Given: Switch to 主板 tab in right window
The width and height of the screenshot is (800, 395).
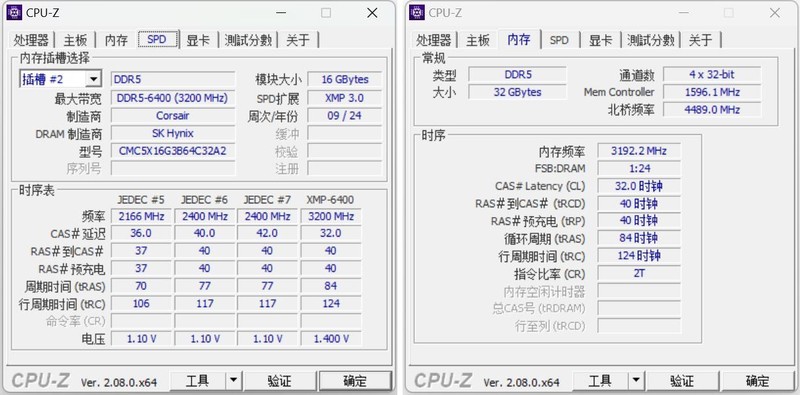Looking at the screenshot, I should click(x=478, y=40).
